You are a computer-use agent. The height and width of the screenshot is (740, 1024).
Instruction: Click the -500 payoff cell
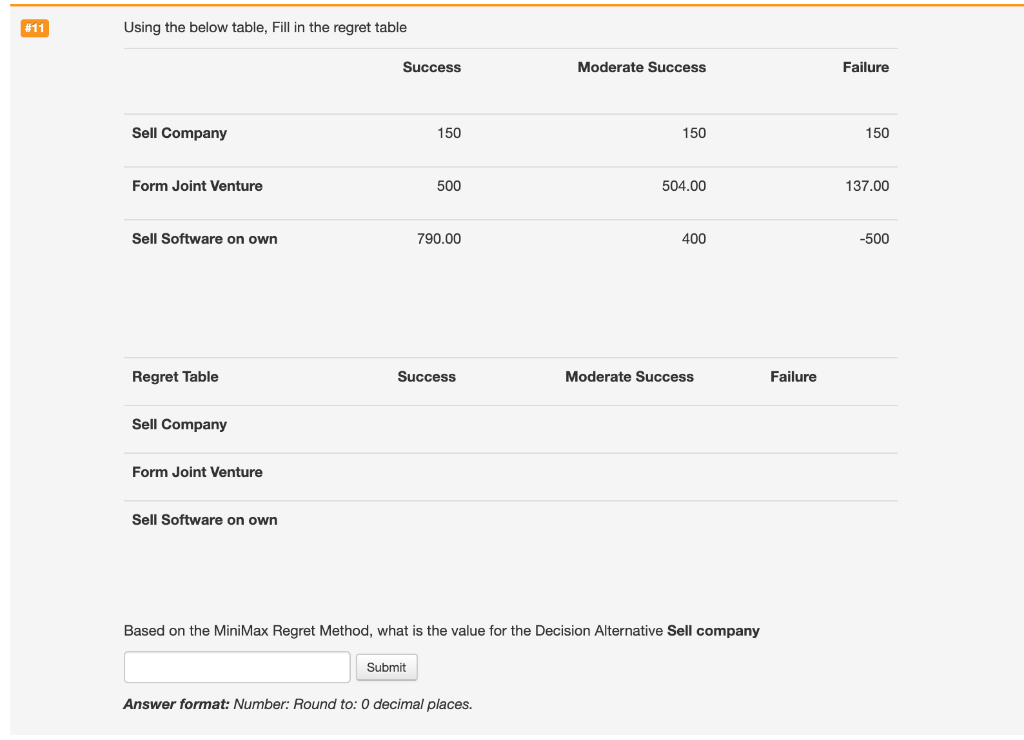875,239
